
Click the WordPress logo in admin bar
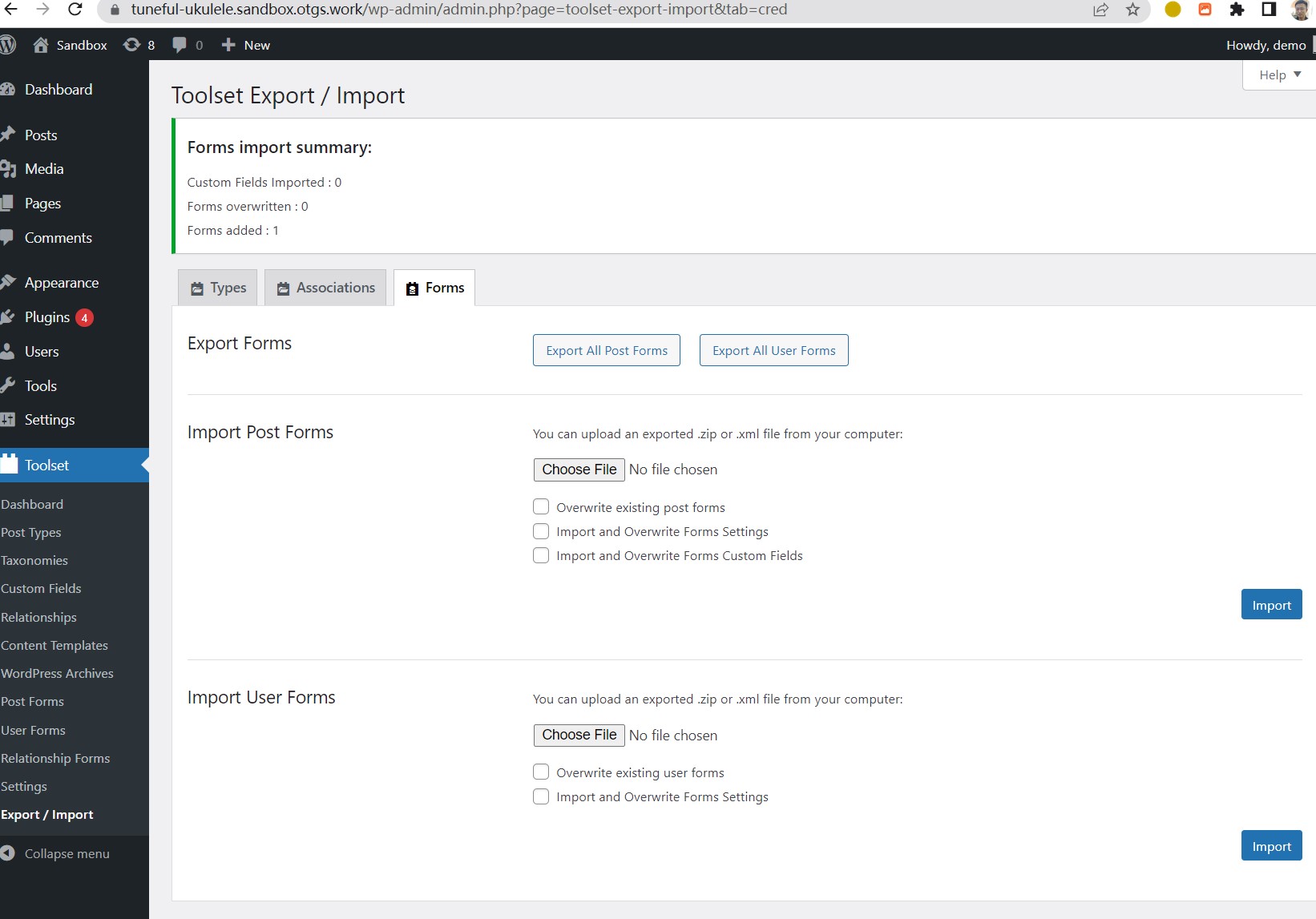[8, 45]
